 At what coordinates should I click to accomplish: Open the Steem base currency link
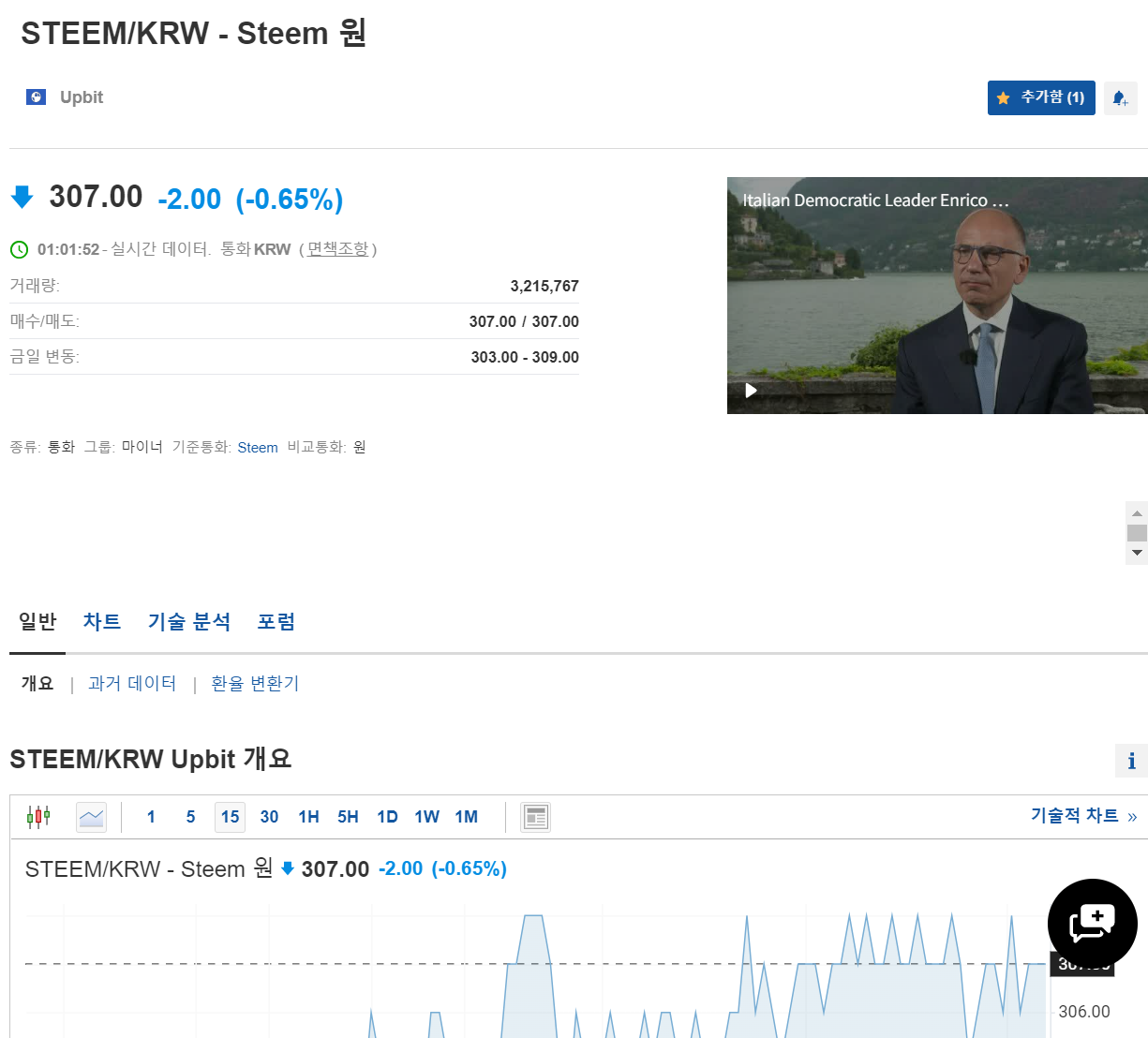258,447
